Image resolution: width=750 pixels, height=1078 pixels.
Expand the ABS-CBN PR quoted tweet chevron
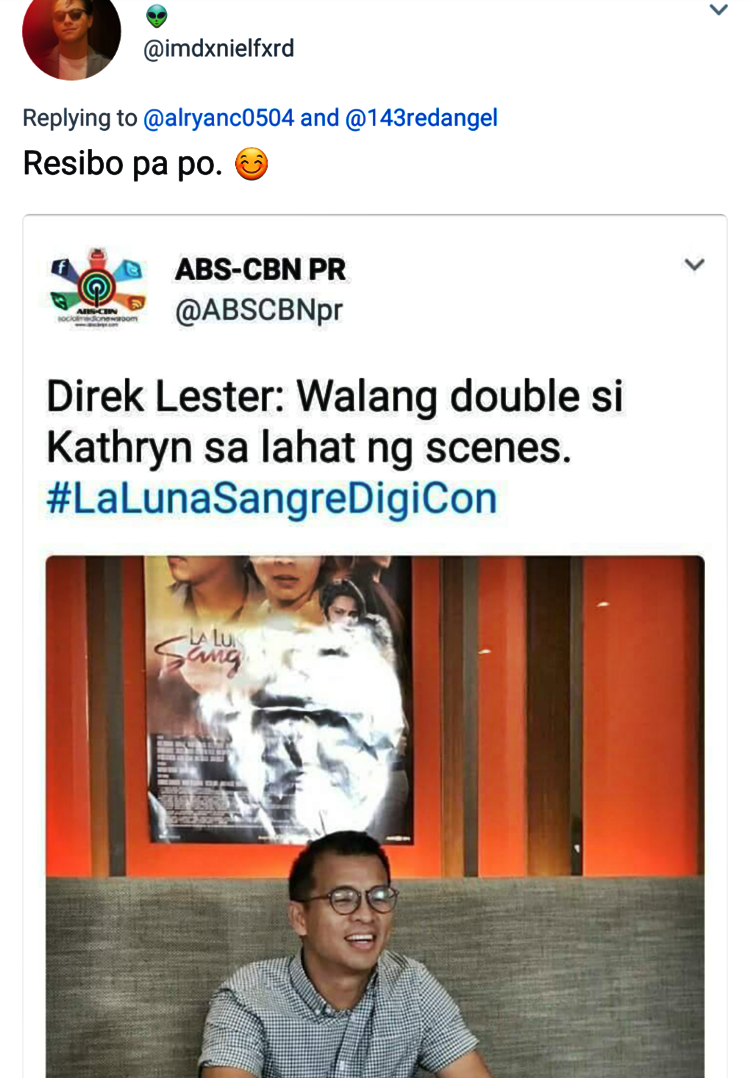coord(694,265)
